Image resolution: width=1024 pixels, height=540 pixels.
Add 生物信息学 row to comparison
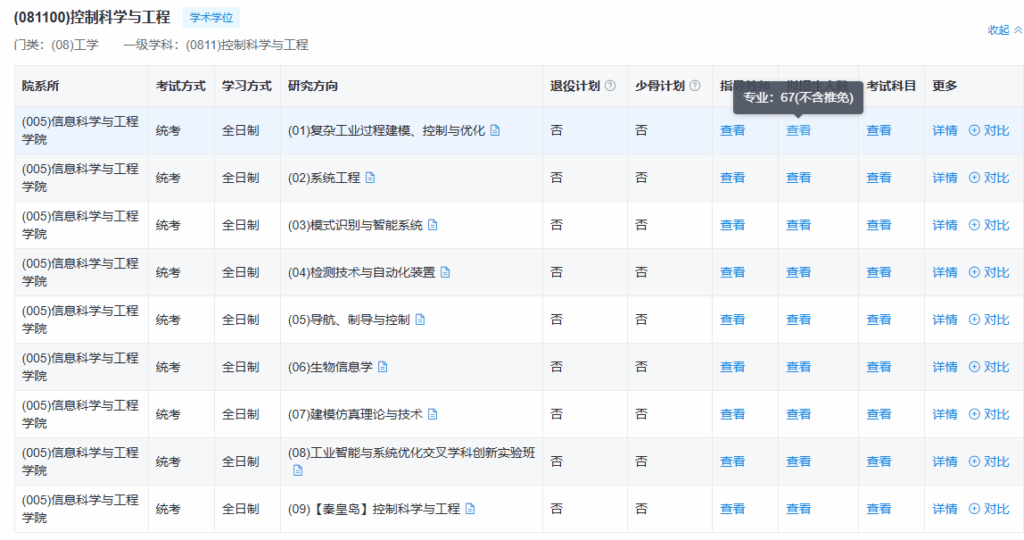pyautogui.click(x=989, y=367)
